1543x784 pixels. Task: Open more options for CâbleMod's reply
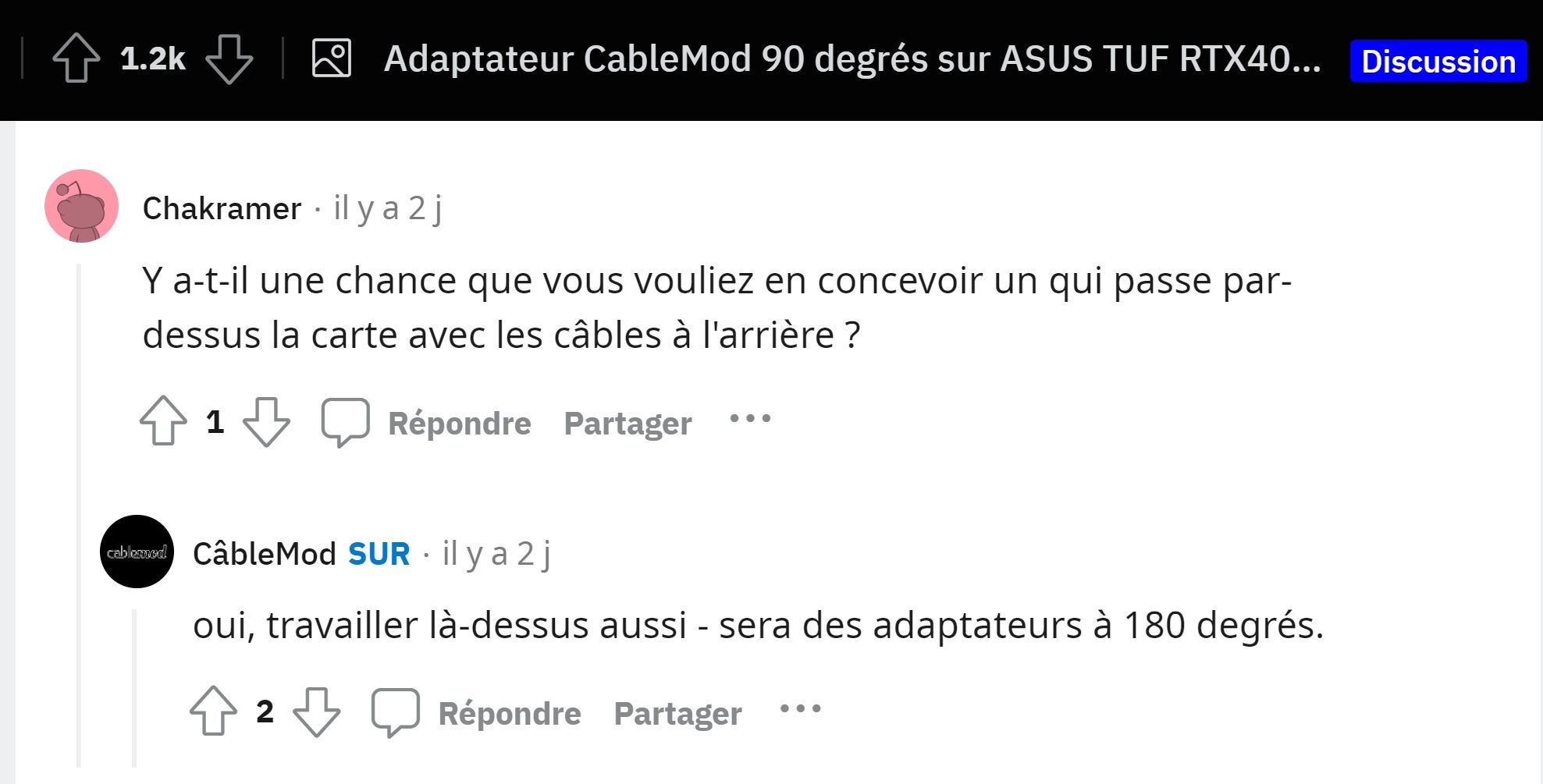(x=800, y=709)
